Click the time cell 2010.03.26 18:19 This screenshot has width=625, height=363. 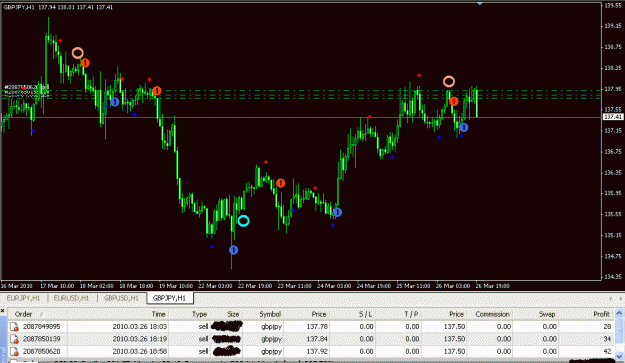(140, 339)
